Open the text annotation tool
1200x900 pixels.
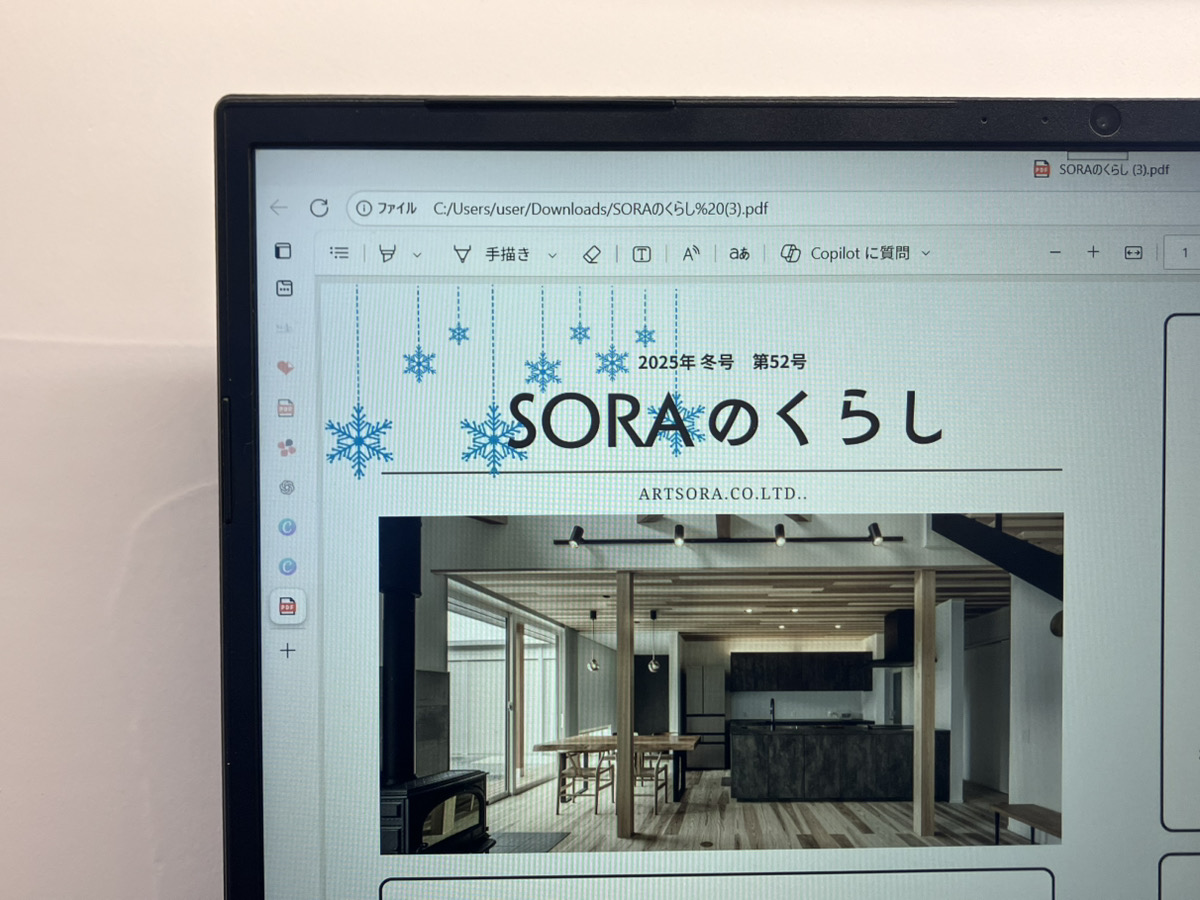click(x=641, y=253)
